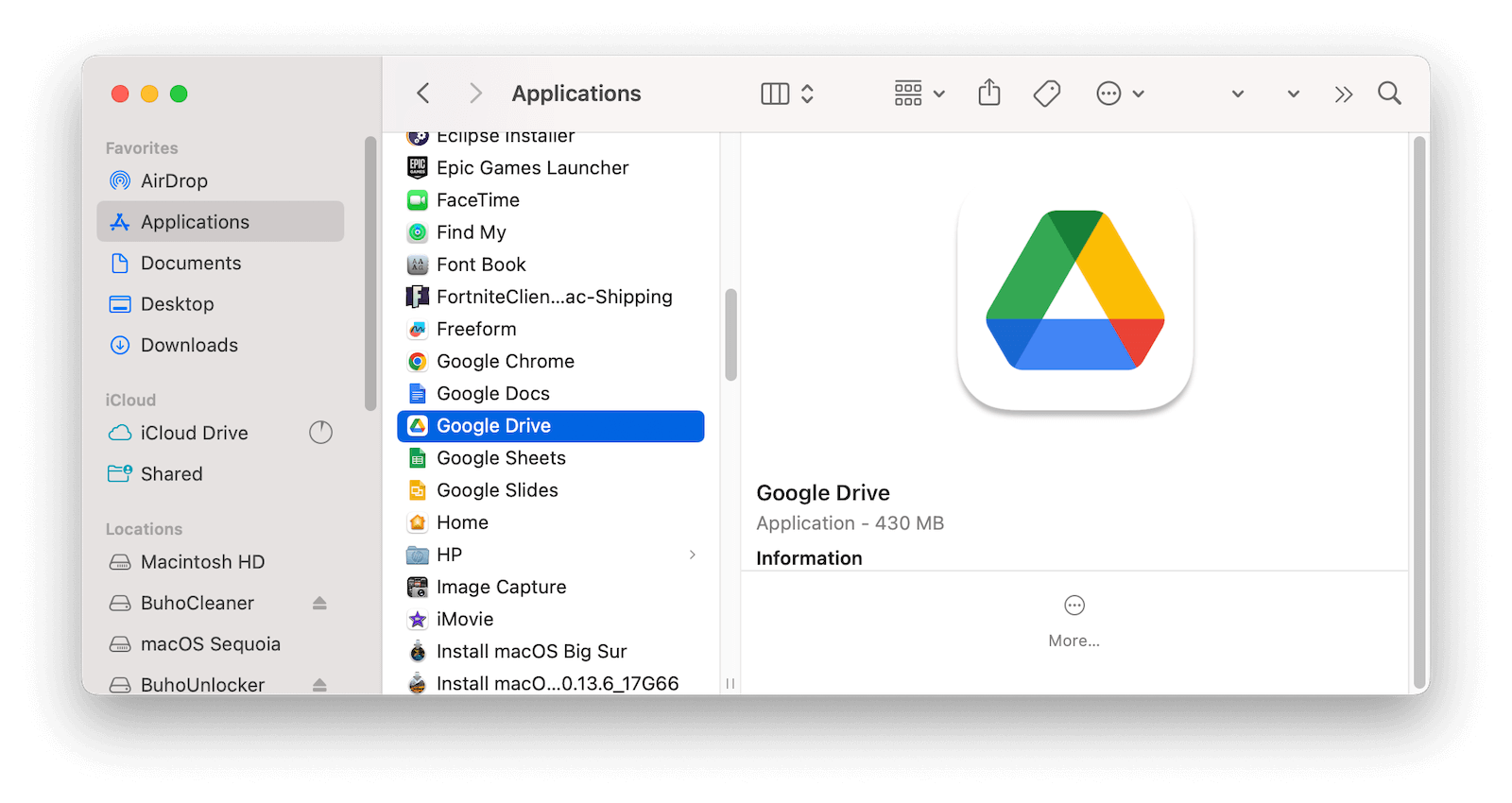Open AirDrop in the sidebar
The width and height of the screenshot is (1512, 803).
click(220, 180)
